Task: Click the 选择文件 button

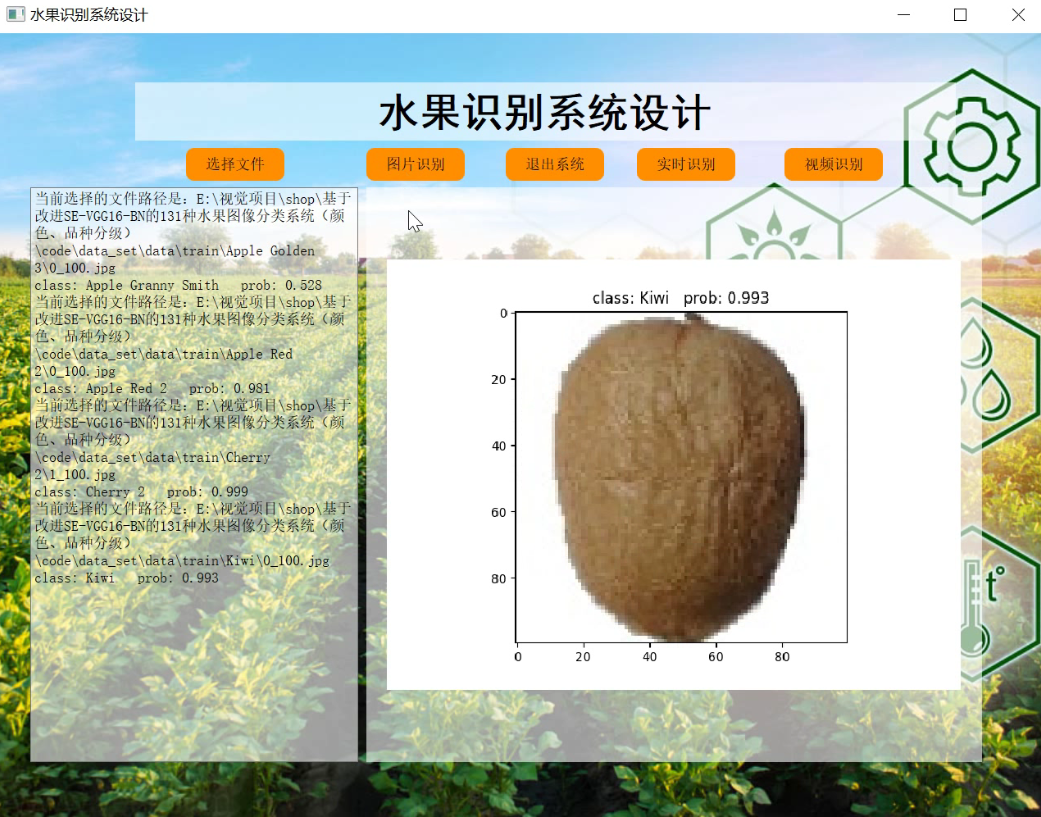Action: tap(235, 164)
